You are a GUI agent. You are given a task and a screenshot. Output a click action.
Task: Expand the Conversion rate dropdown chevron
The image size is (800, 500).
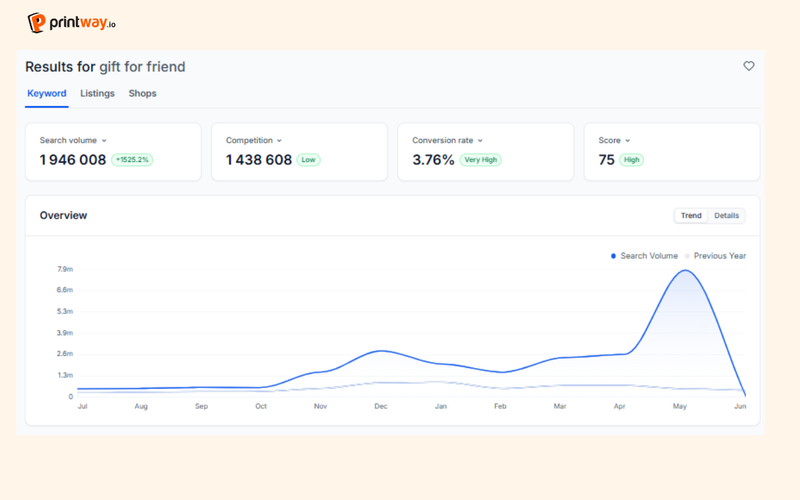click(x=480, y=141)
